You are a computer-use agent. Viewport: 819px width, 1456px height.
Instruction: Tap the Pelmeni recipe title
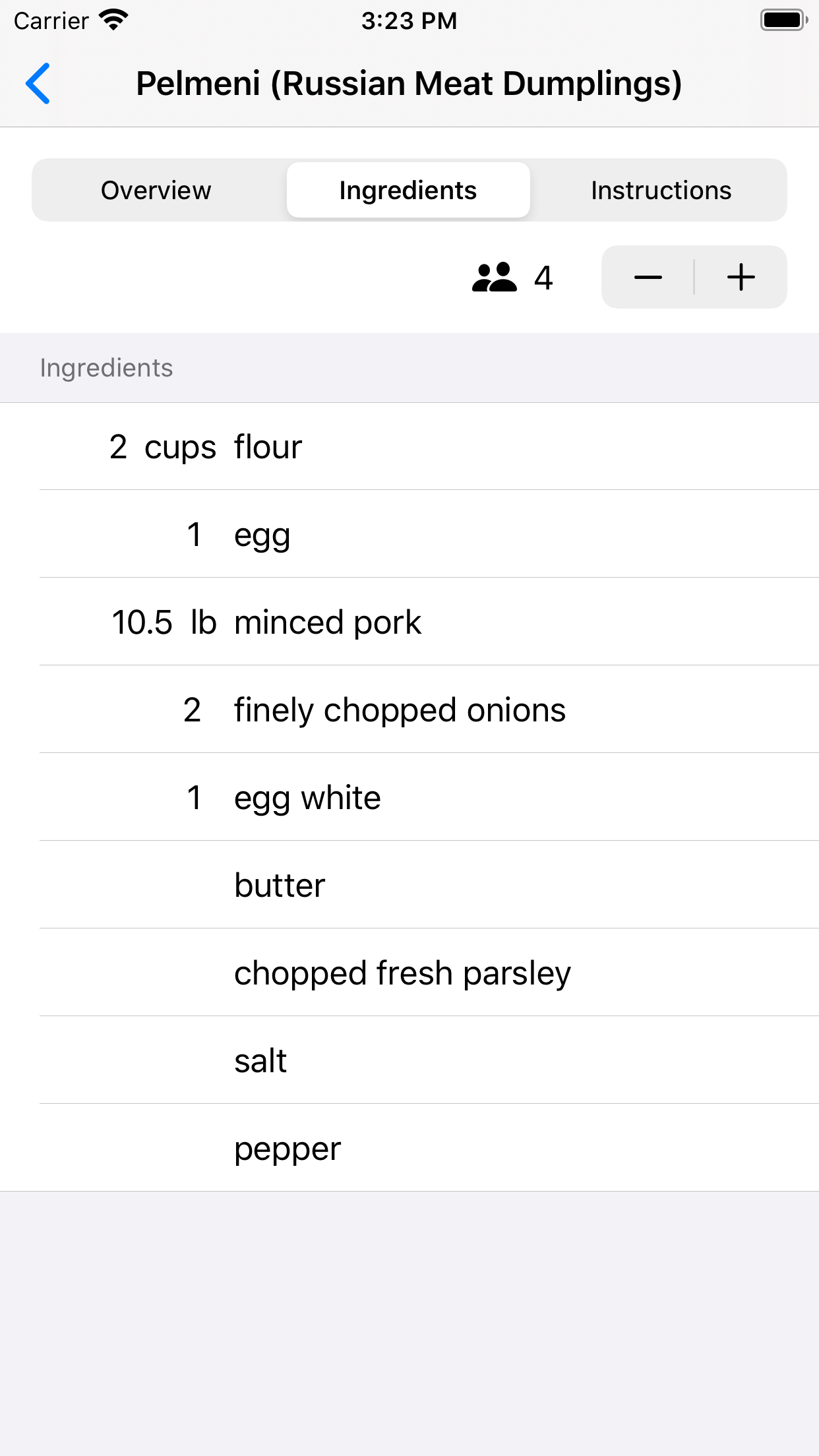pos(409,84)
